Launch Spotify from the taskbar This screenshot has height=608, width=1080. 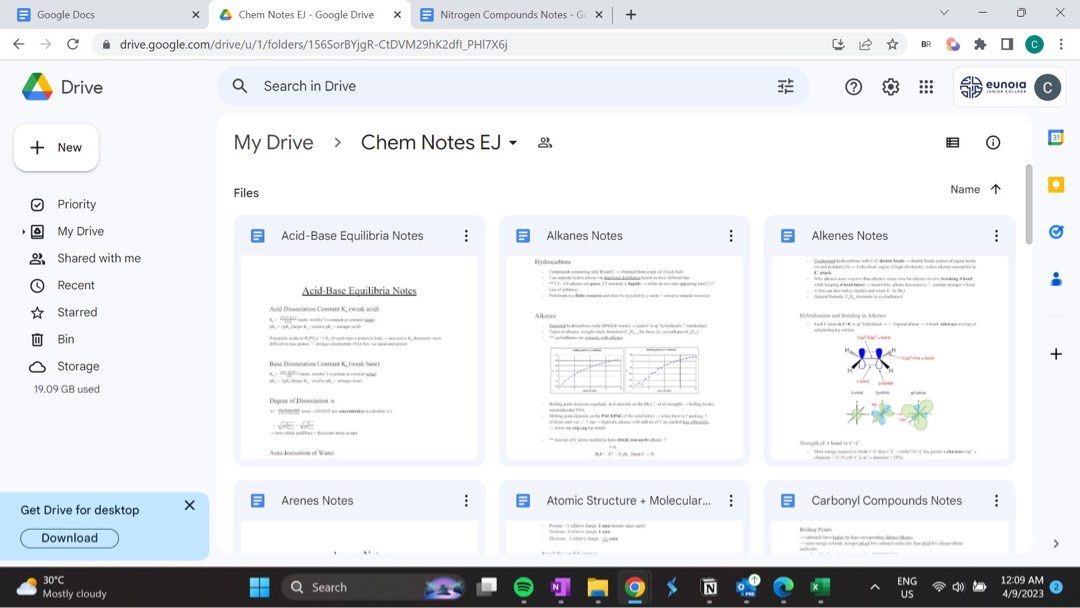pos(524,587)
